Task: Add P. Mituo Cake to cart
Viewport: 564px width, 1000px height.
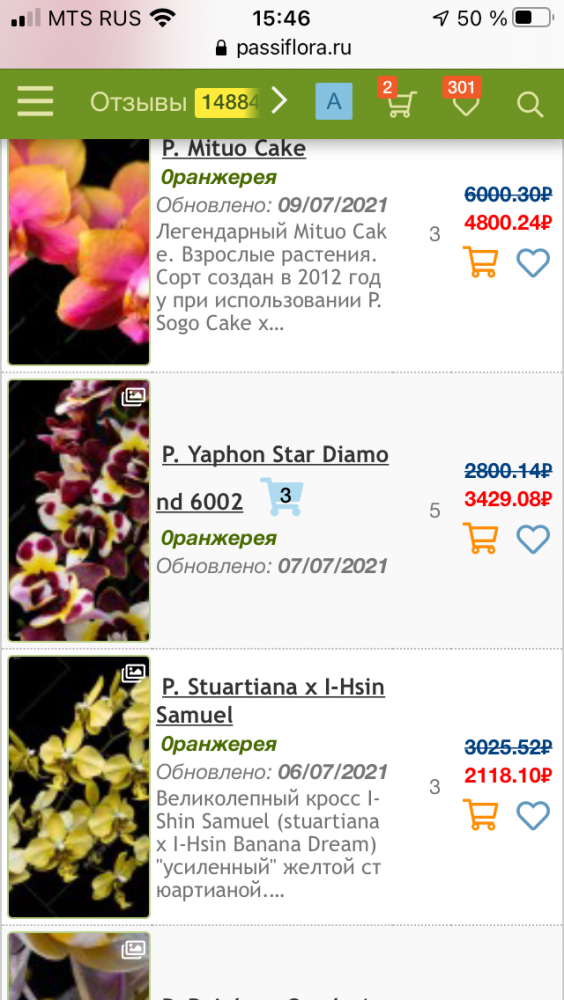Action: (x=480, y=261)
